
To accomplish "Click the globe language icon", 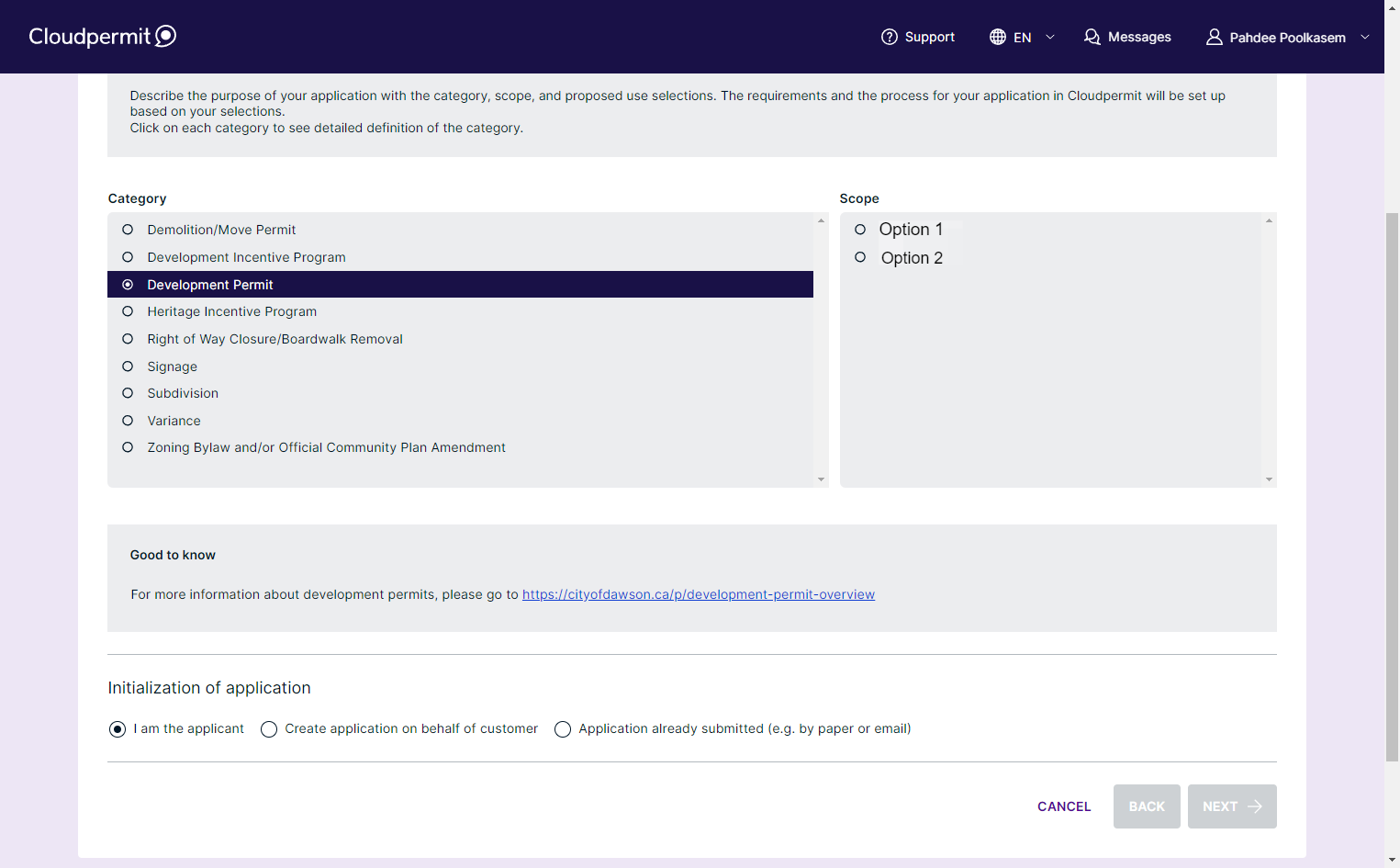I will tap(997, 37).
